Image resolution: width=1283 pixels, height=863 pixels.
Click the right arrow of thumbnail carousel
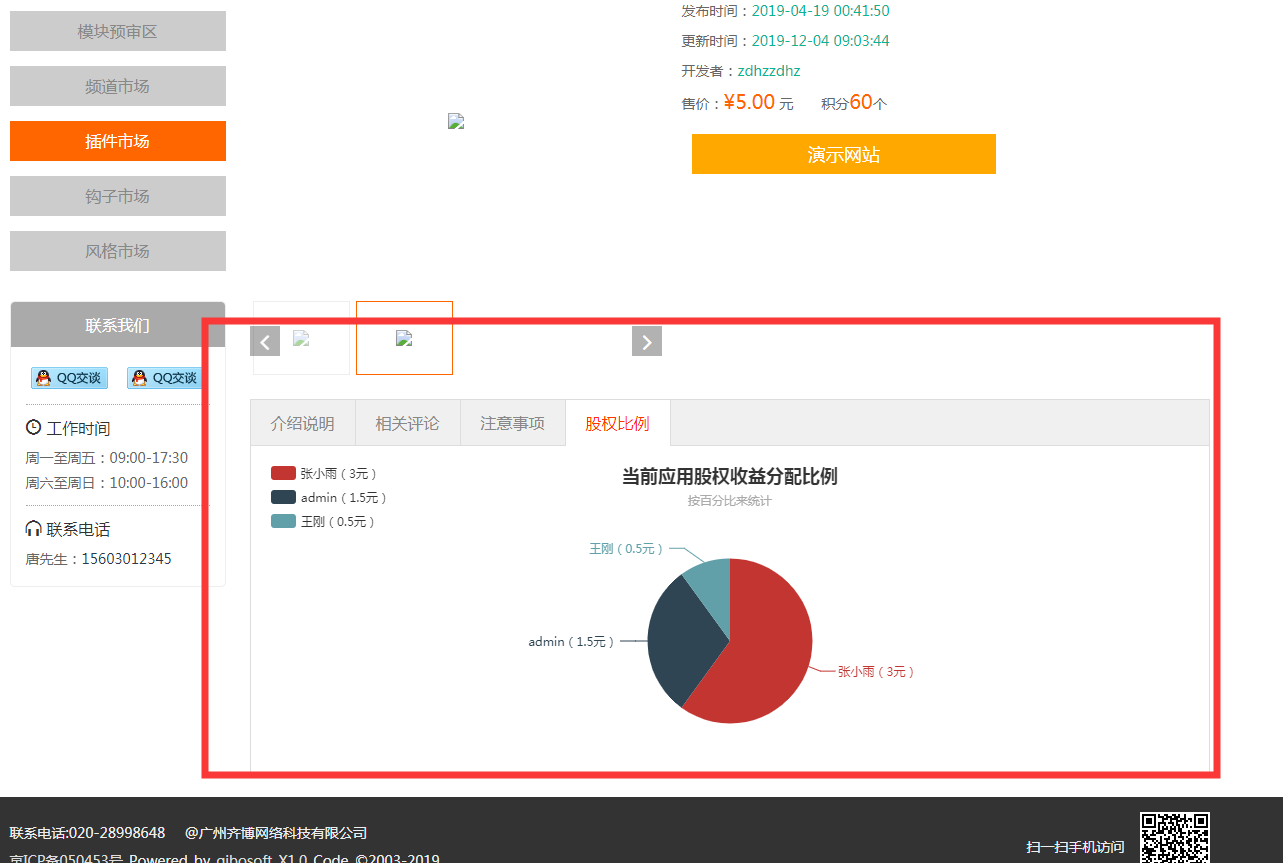[x=647, y=341]
